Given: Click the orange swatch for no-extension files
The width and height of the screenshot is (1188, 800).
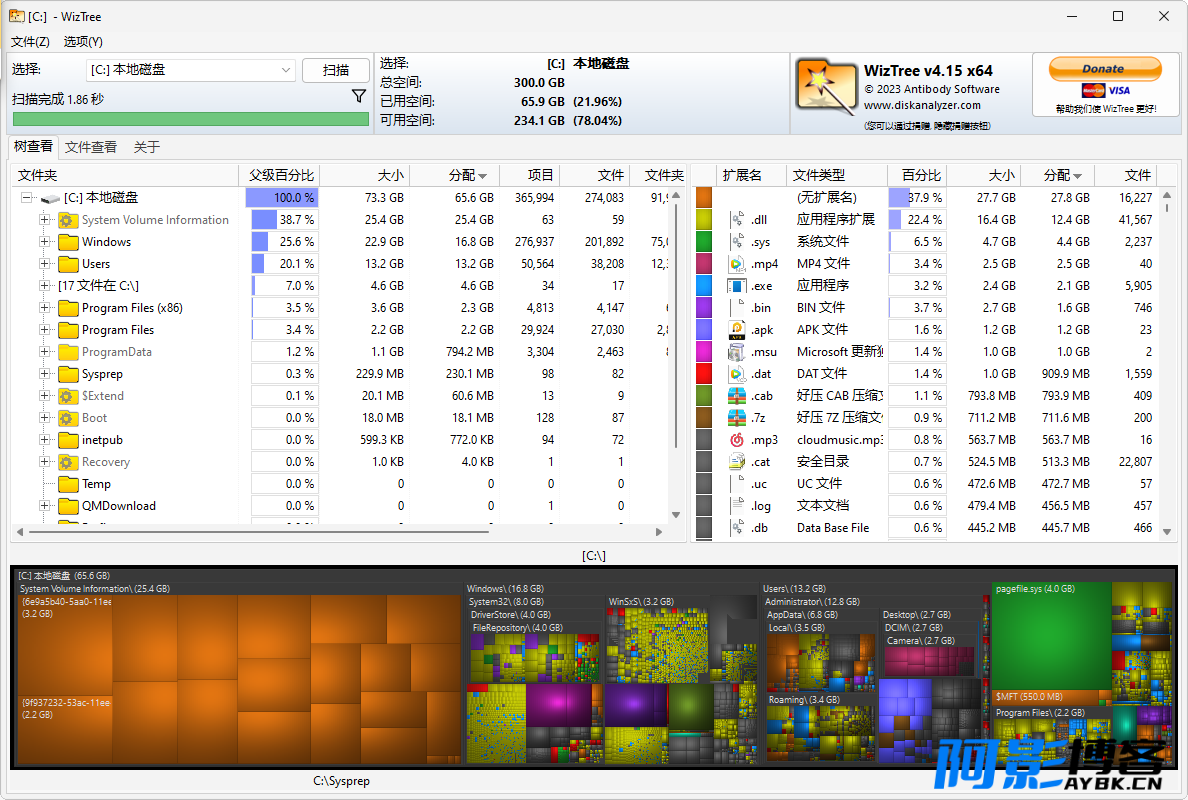Looking at the screenshot, I should [x=704, y=198].
